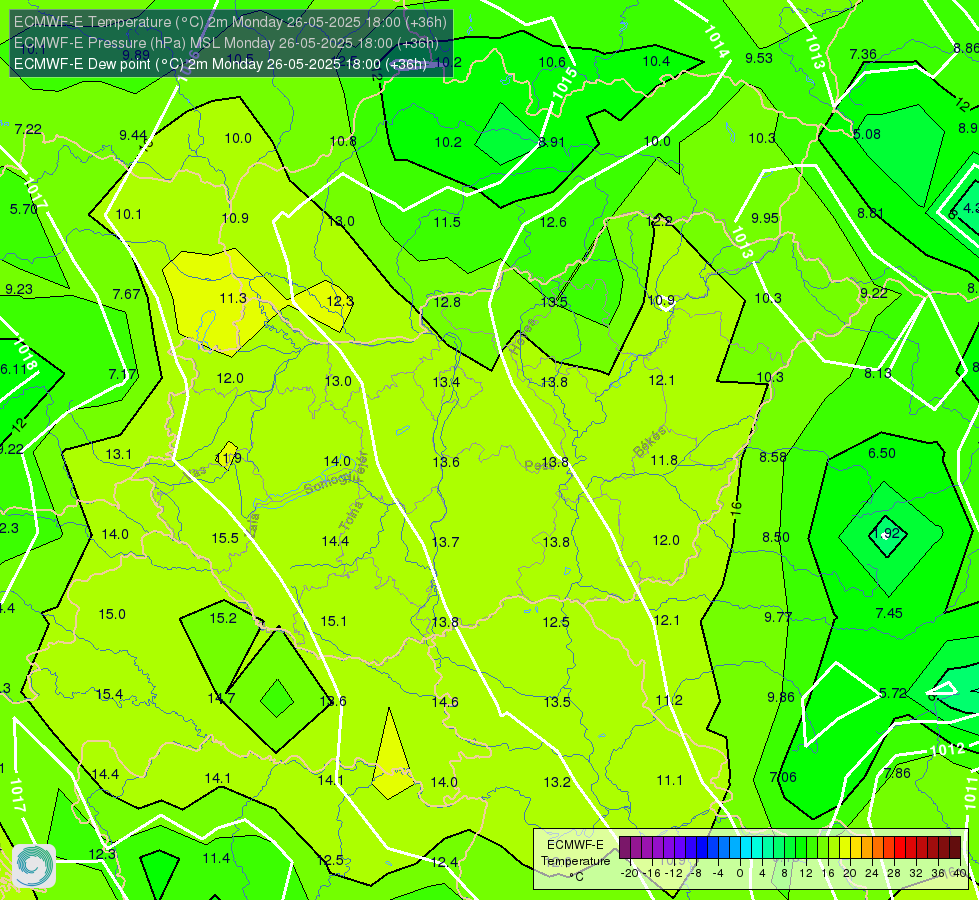979x900 pixels.
Task: Click the 15.5 temperature value on the map
Action: pyautogui.click(x=225, y=538)
